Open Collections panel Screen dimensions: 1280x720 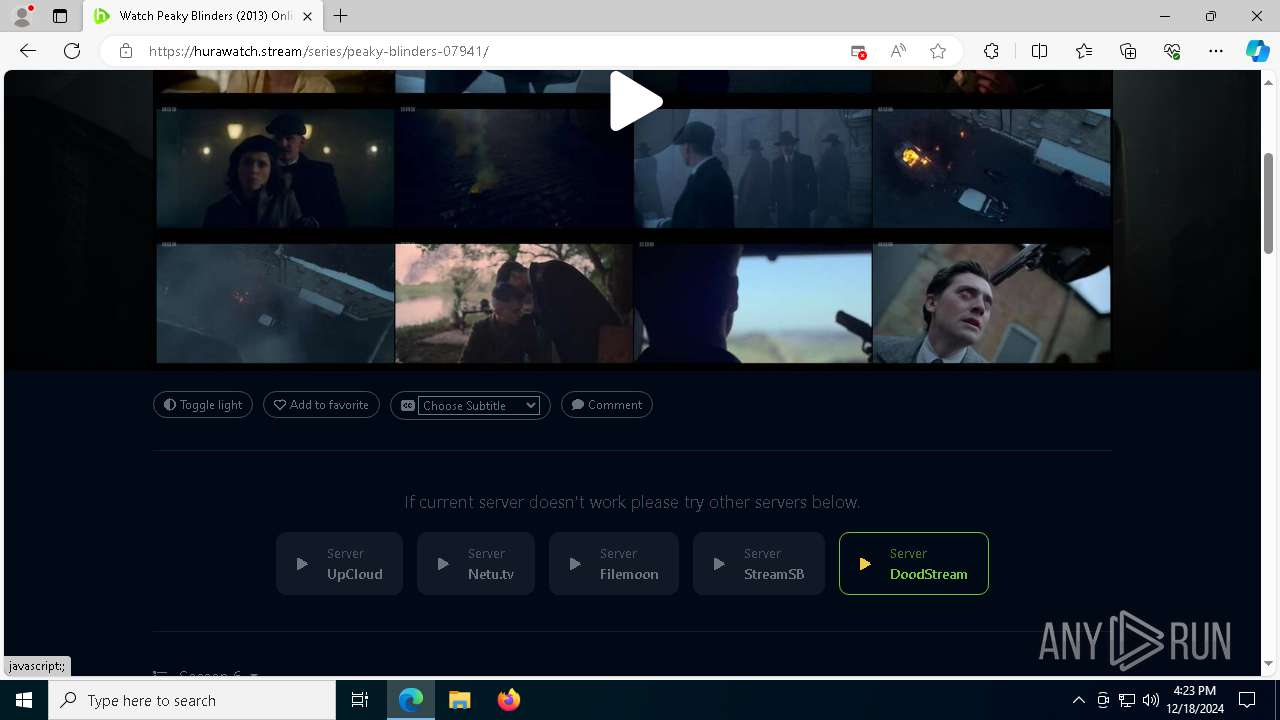[1128, 51]
